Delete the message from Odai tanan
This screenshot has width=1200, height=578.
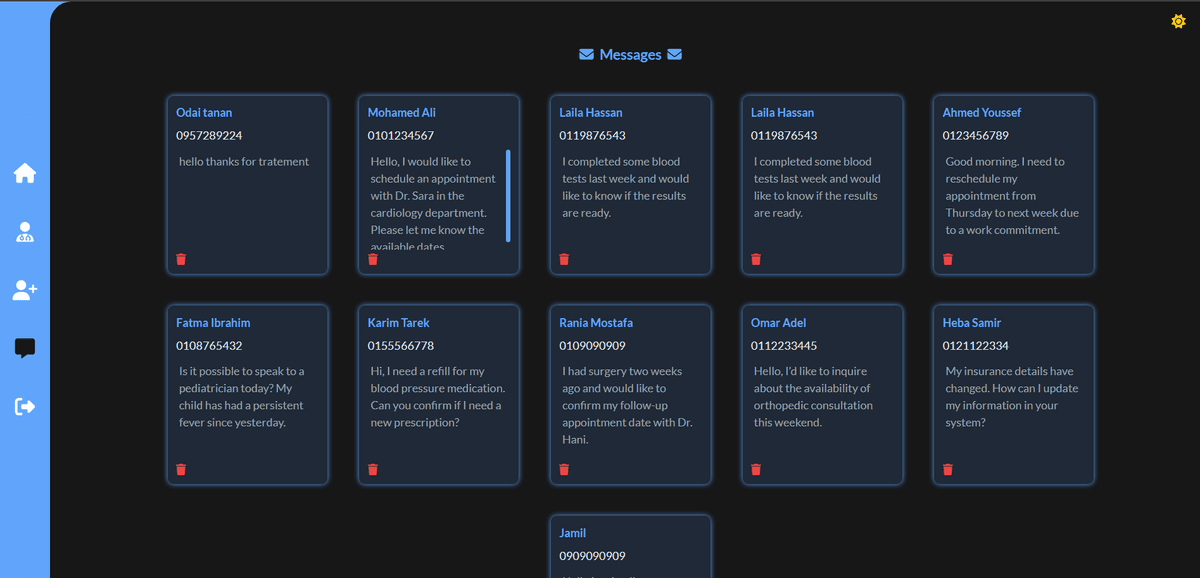181,259
